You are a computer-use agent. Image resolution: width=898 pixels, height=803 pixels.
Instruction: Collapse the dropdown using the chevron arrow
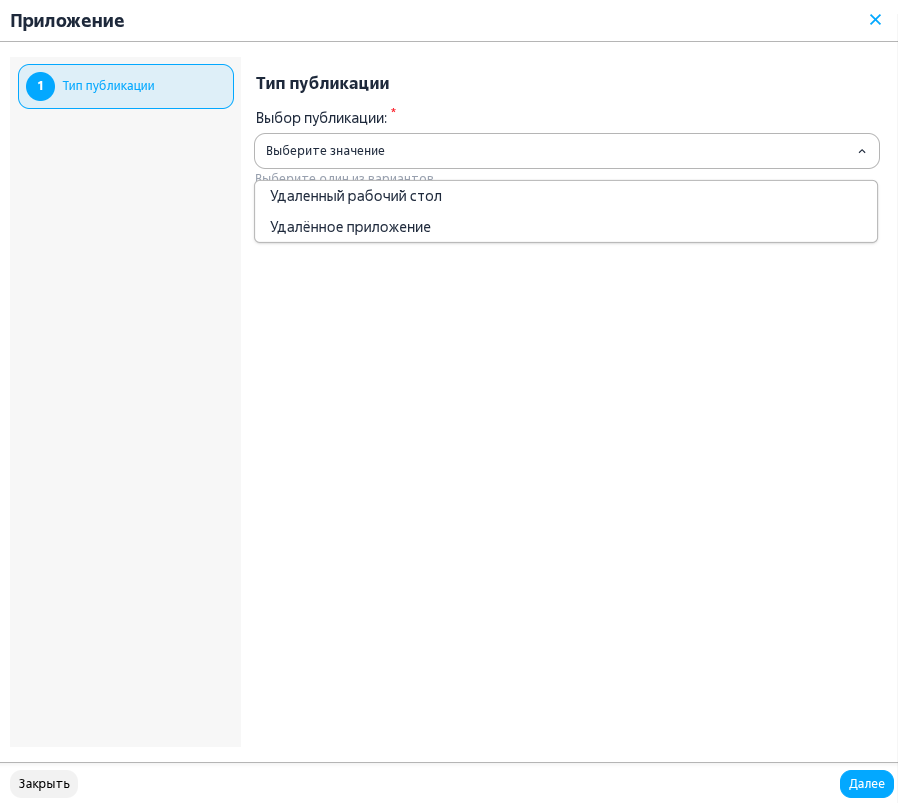(x=861, y=151)
